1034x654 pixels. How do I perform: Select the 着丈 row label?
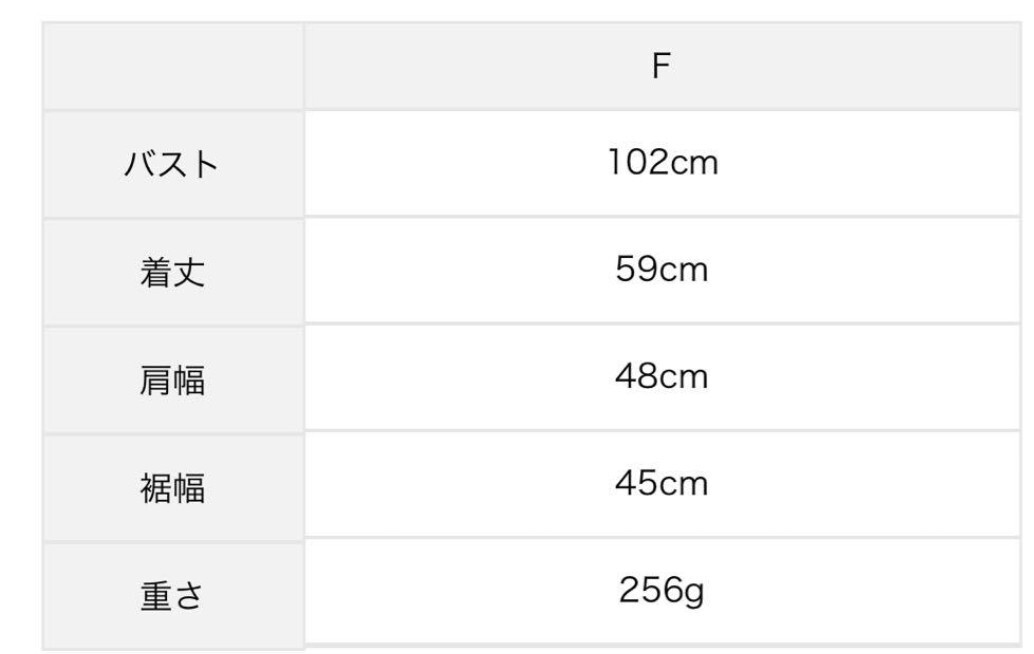[172, 272]
